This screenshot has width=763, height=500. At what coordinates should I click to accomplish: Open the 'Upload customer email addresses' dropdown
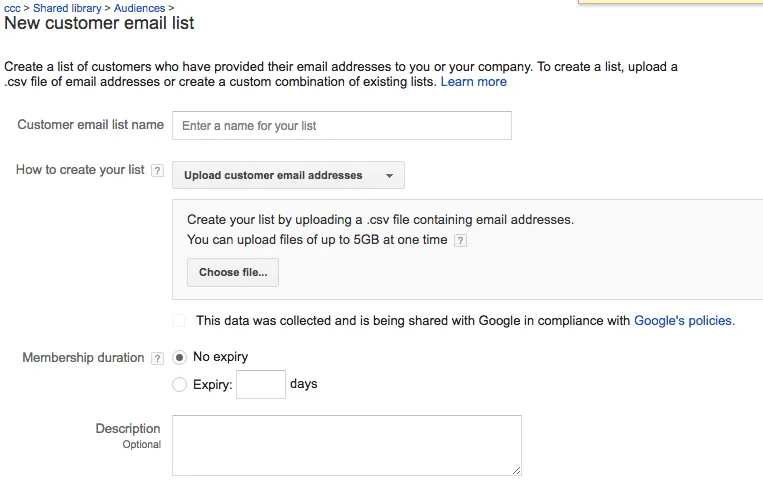tap(288, 175)
